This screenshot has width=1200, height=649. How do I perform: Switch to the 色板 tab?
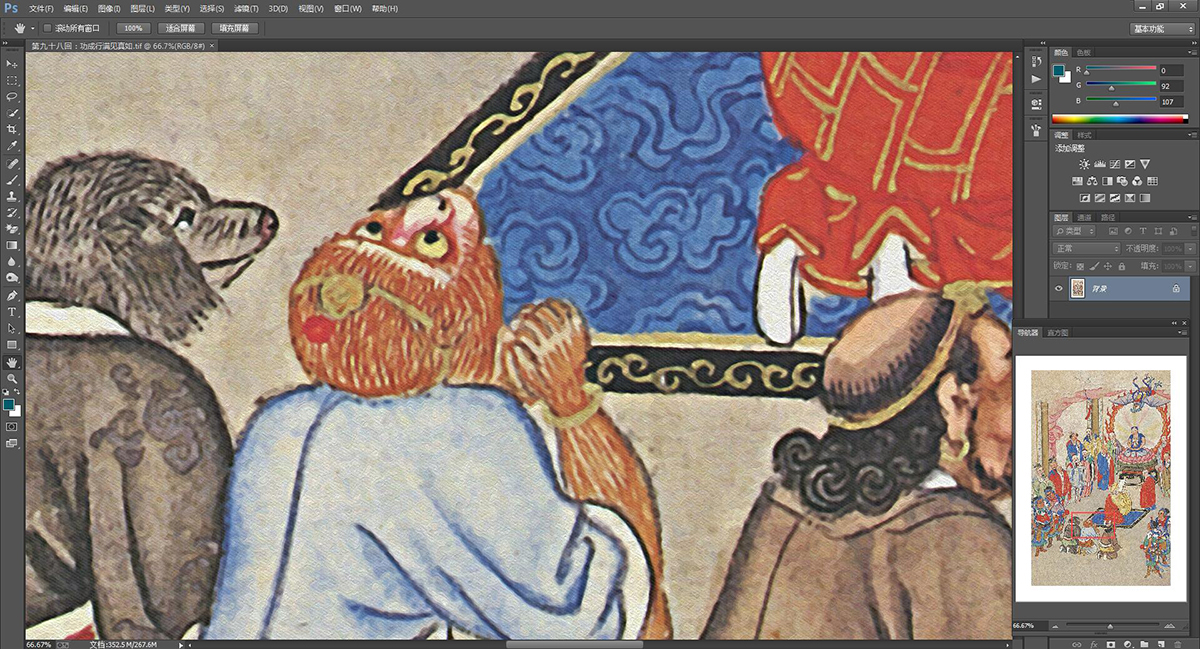[x=1084, y=52]
